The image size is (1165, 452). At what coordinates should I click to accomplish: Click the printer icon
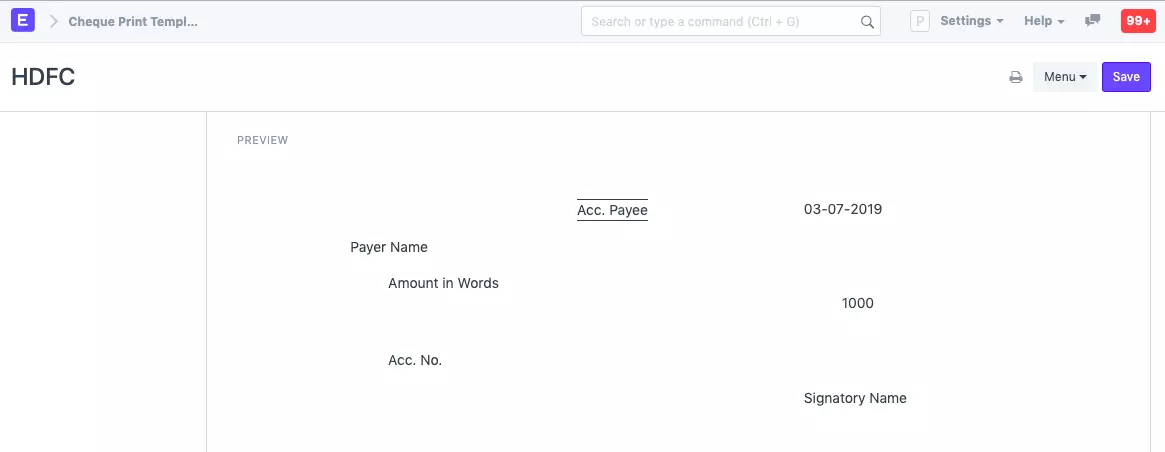(1016, 77)
